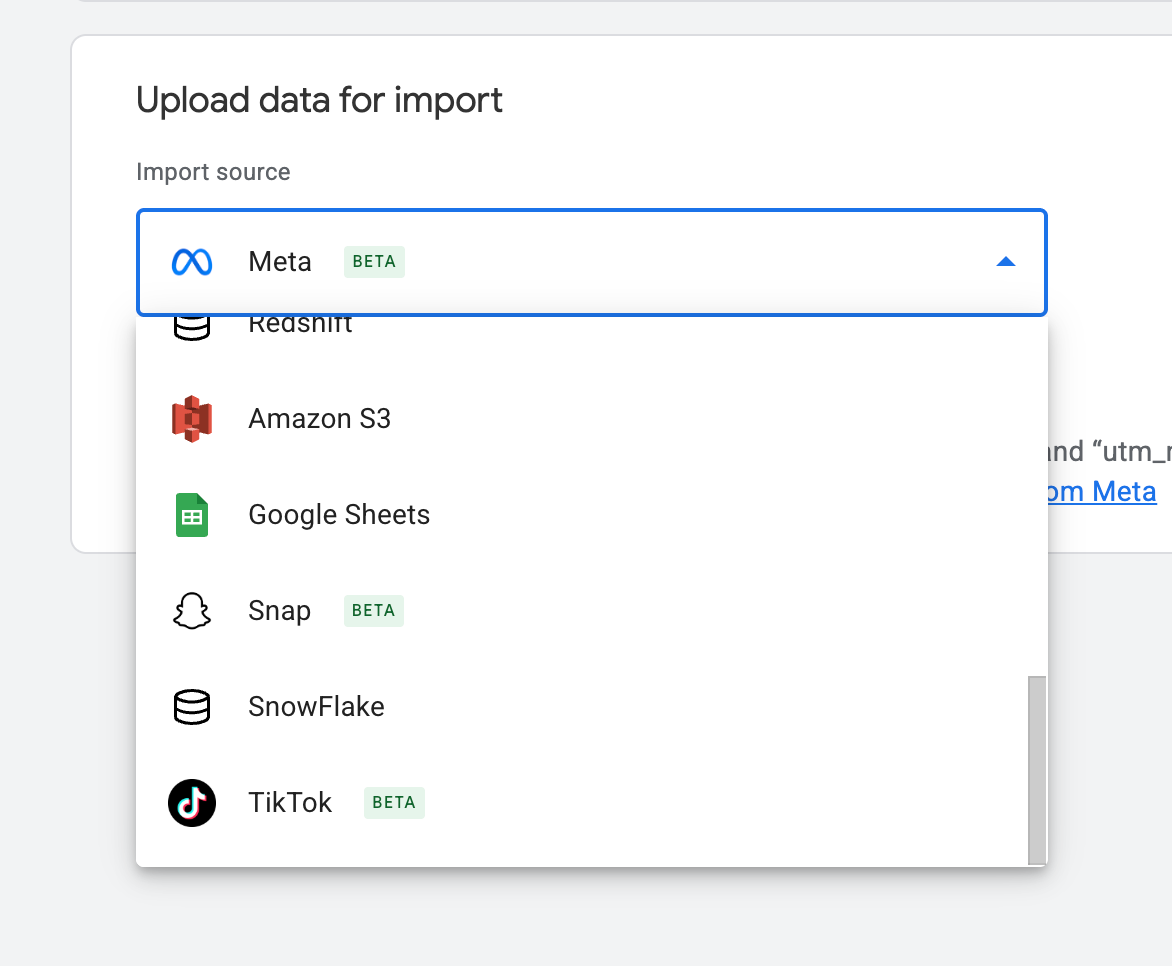Click the BETA badge beside Meta

pos(374,262)
